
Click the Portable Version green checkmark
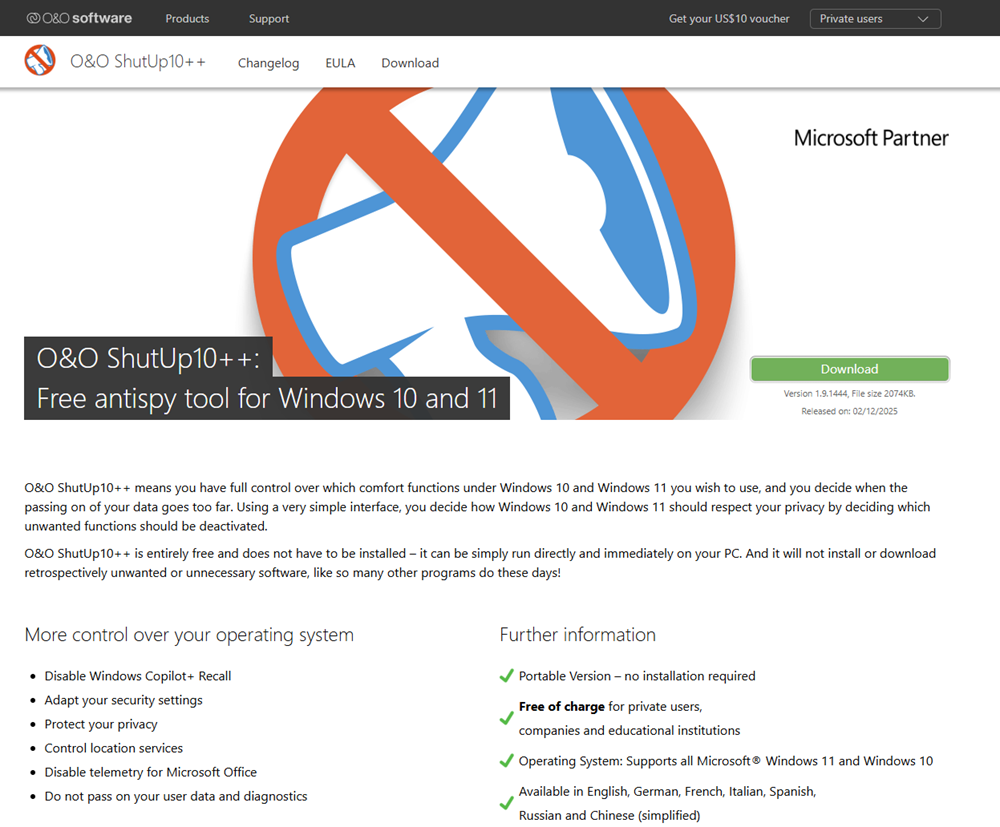(x=506, y=676)
